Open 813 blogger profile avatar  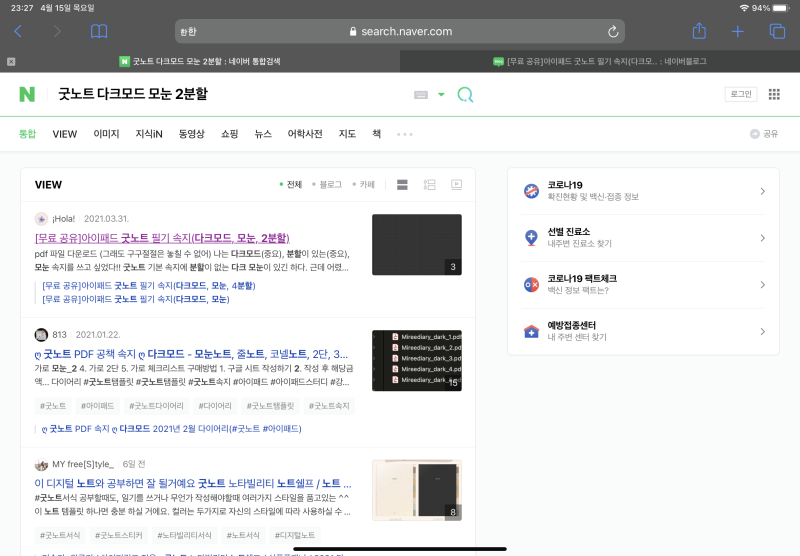(41, 335)
